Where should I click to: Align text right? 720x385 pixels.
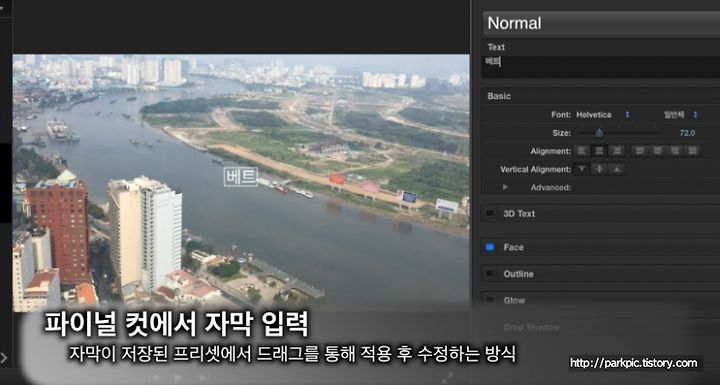pos(616,151)
